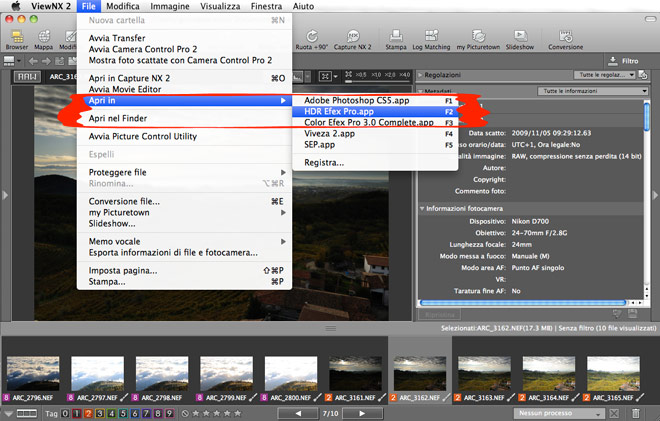The height and width of the screenshot is (421, 660).
Task: Apply tag 9 label
Action: coord(169,413)
